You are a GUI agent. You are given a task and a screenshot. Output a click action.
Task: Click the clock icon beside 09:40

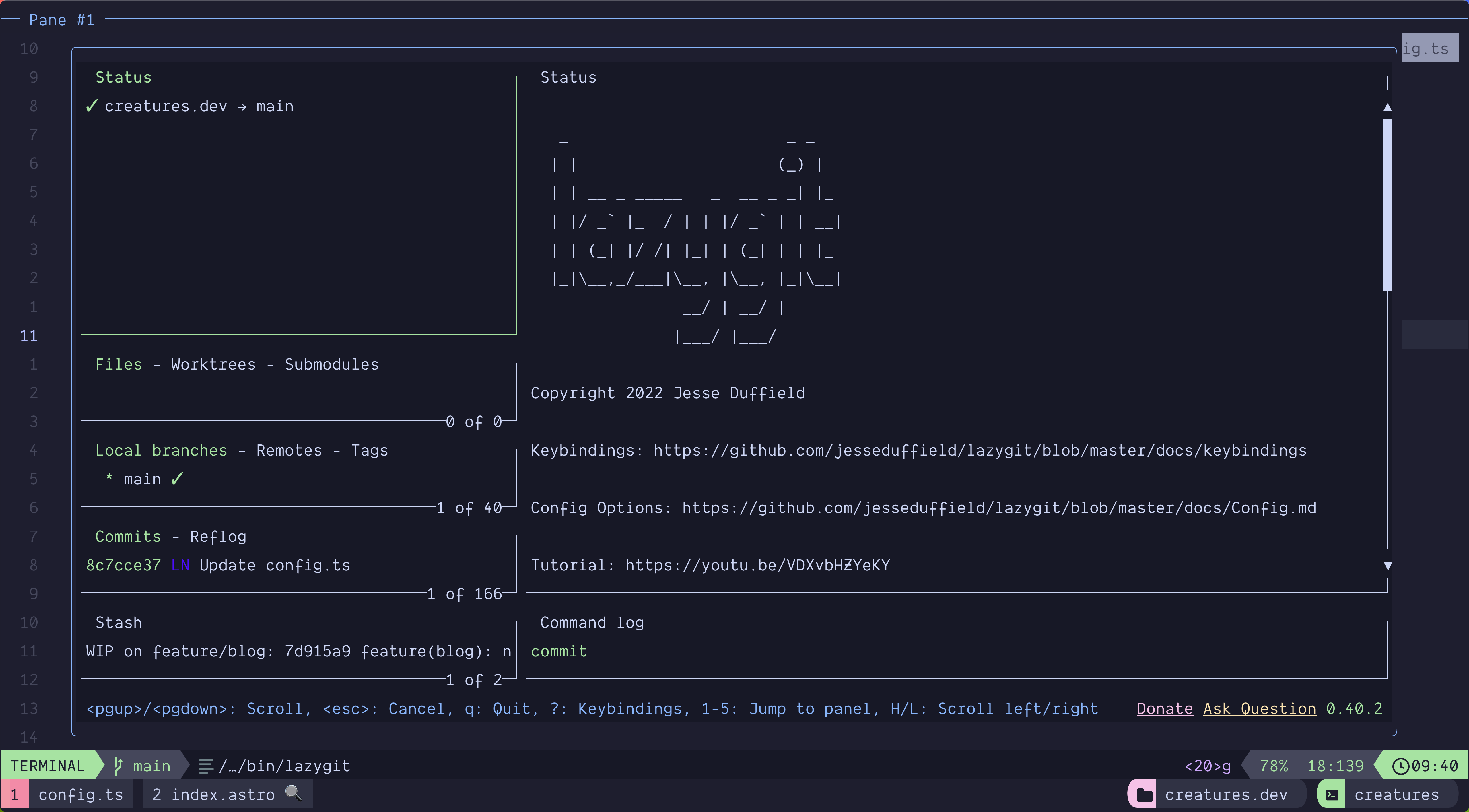1400,766
